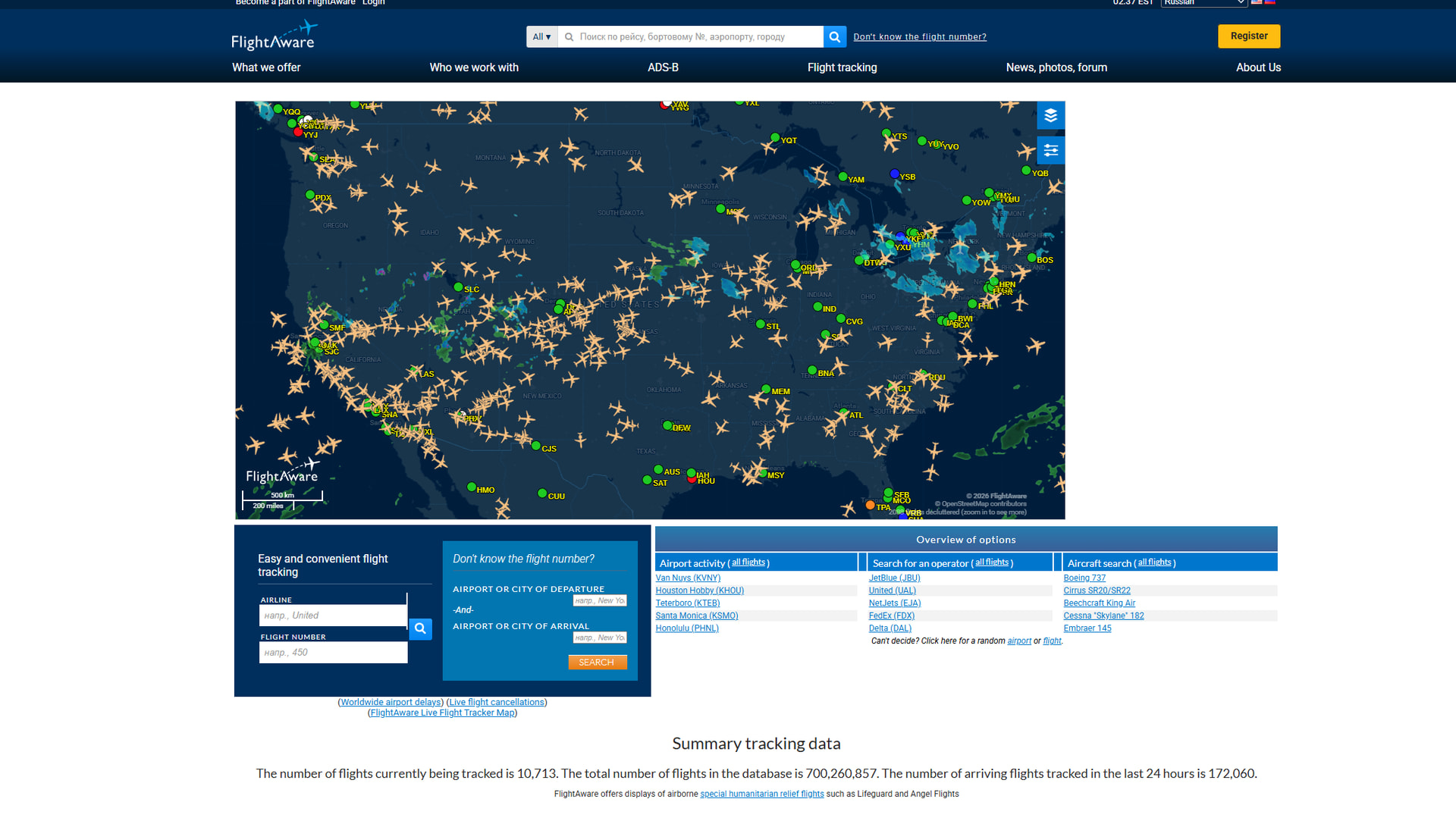Click the US flag icon
1456x824 pixels.
pos(1257,2)
